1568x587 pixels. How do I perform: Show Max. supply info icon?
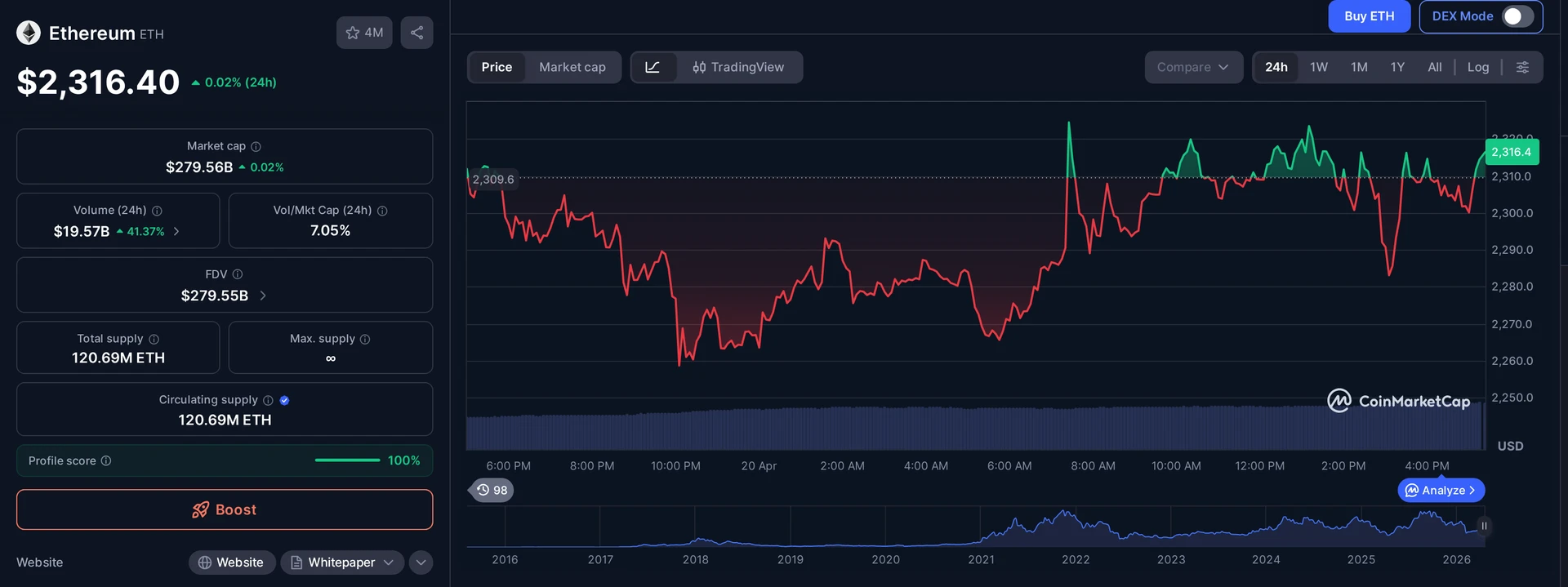click(x=365, y=339)
